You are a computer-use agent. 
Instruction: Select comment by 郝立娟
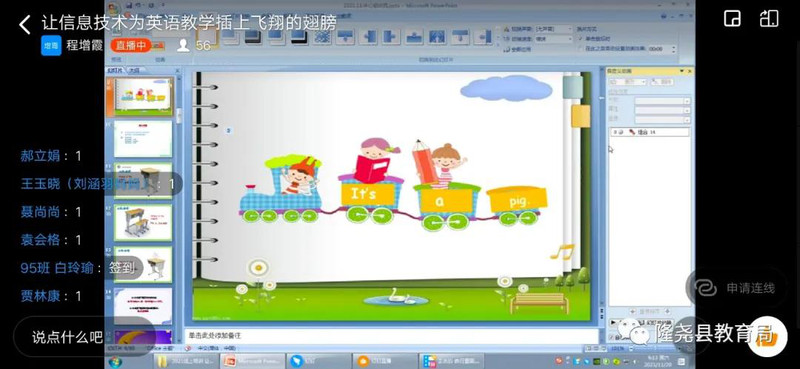pos(51,156)
